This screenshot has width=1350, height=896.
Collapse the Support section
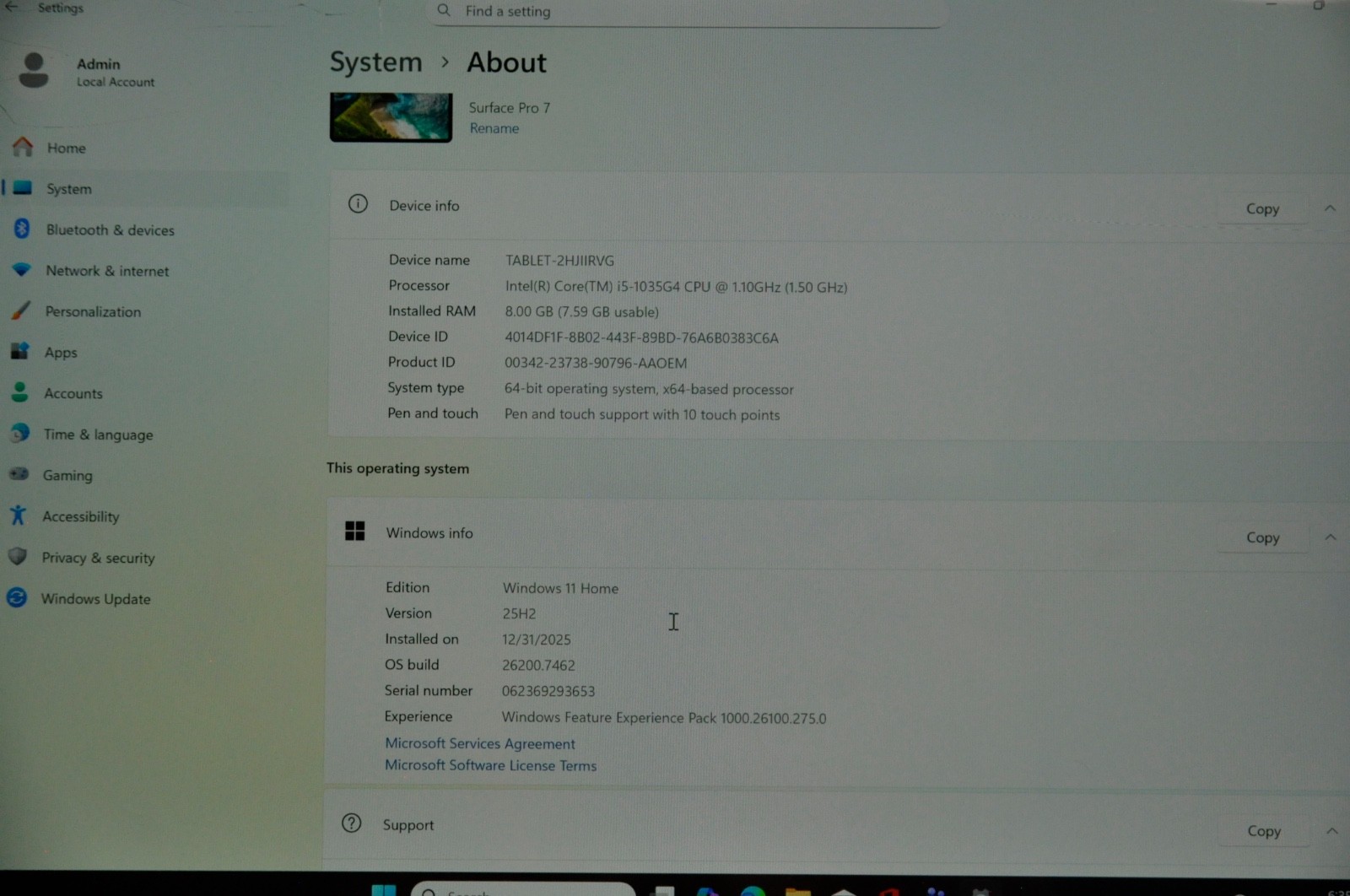(1331, 830)
